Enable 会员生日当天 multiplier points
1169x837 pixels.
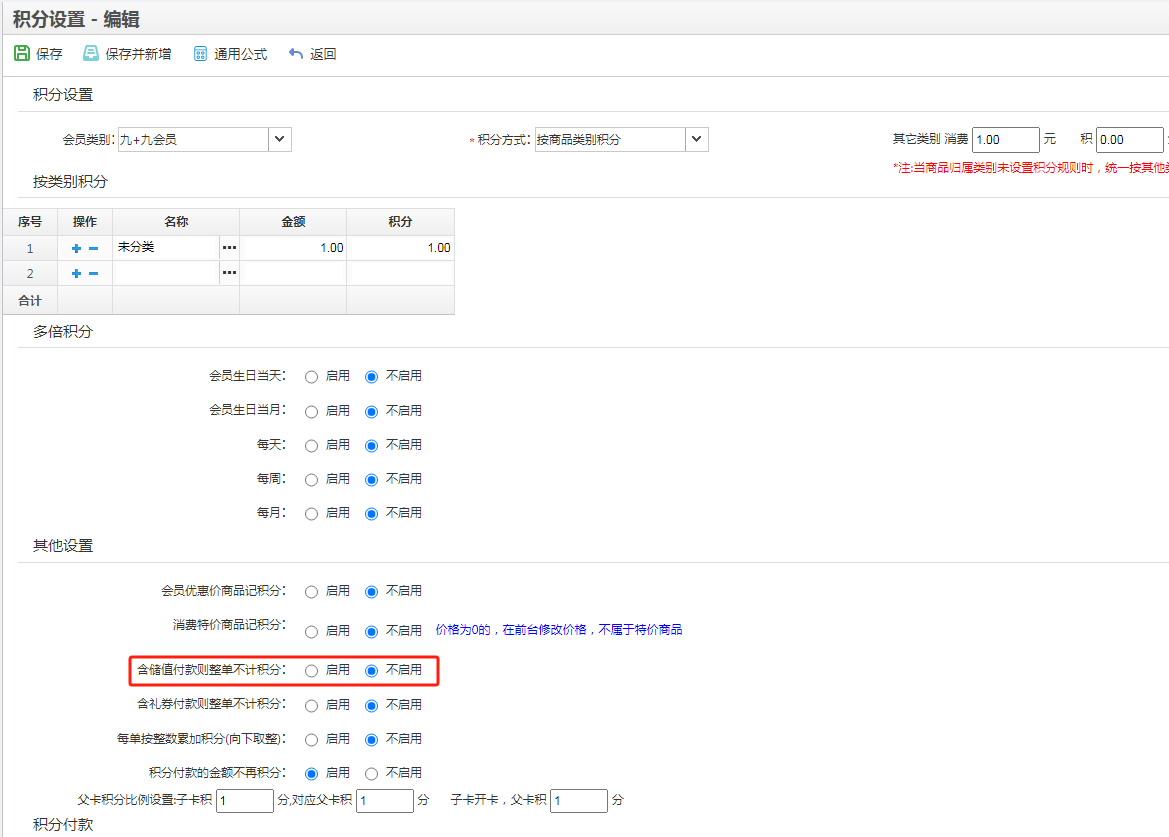point(312,377)
